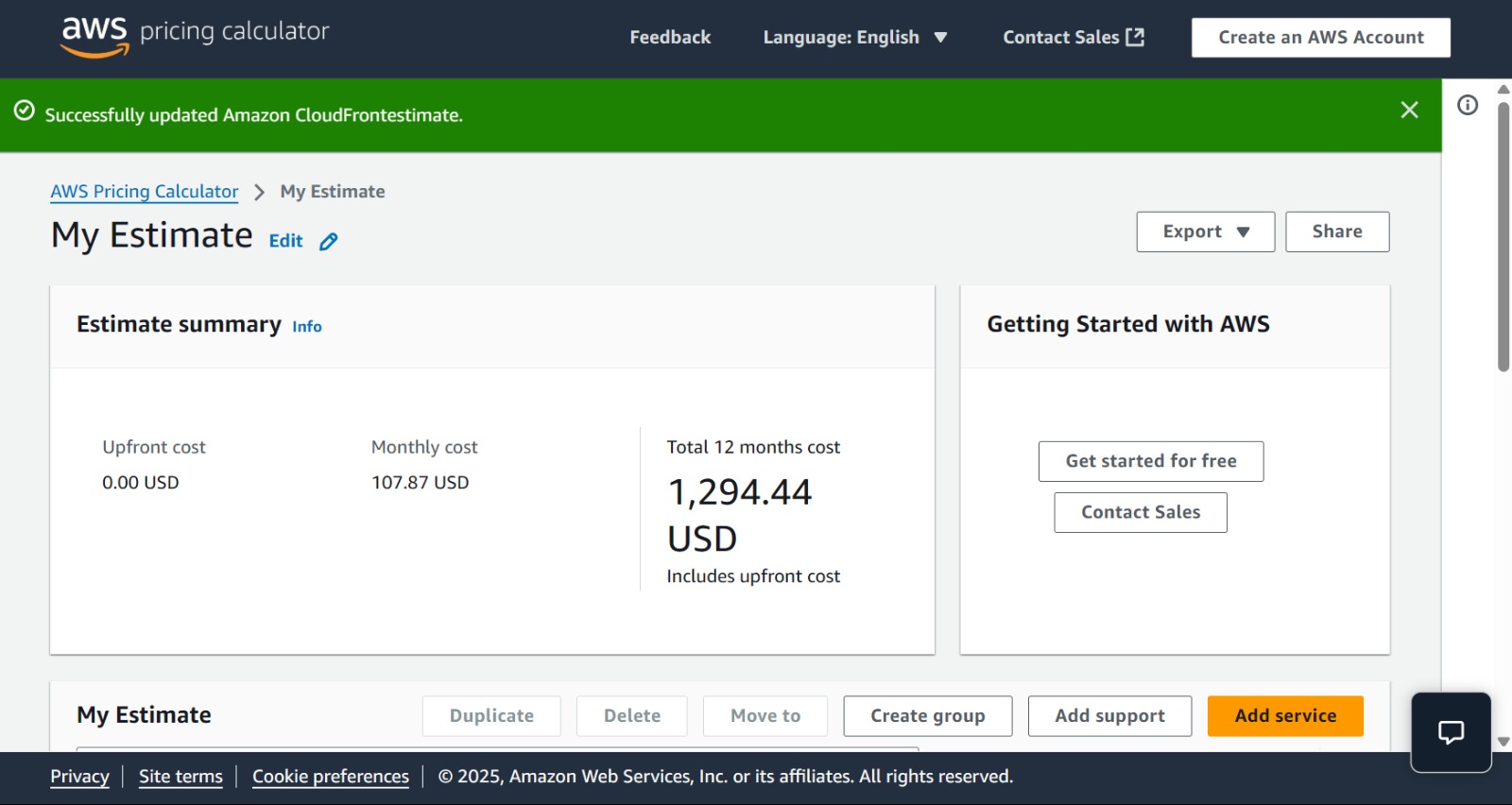The width and height of the screenshot is (1512, 805).
Task: Open the Estimate summary Info link
Action: tap(306, 327)
